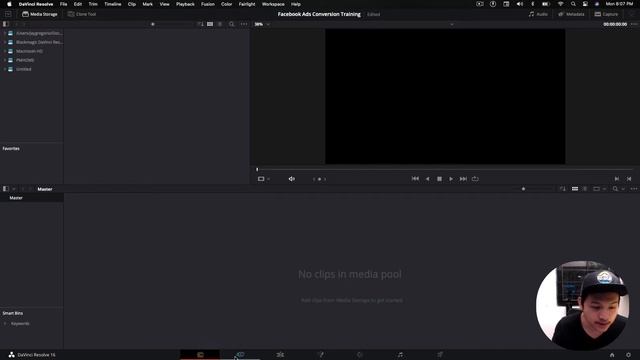Open Project Settings gear icon

click(628, 355)
